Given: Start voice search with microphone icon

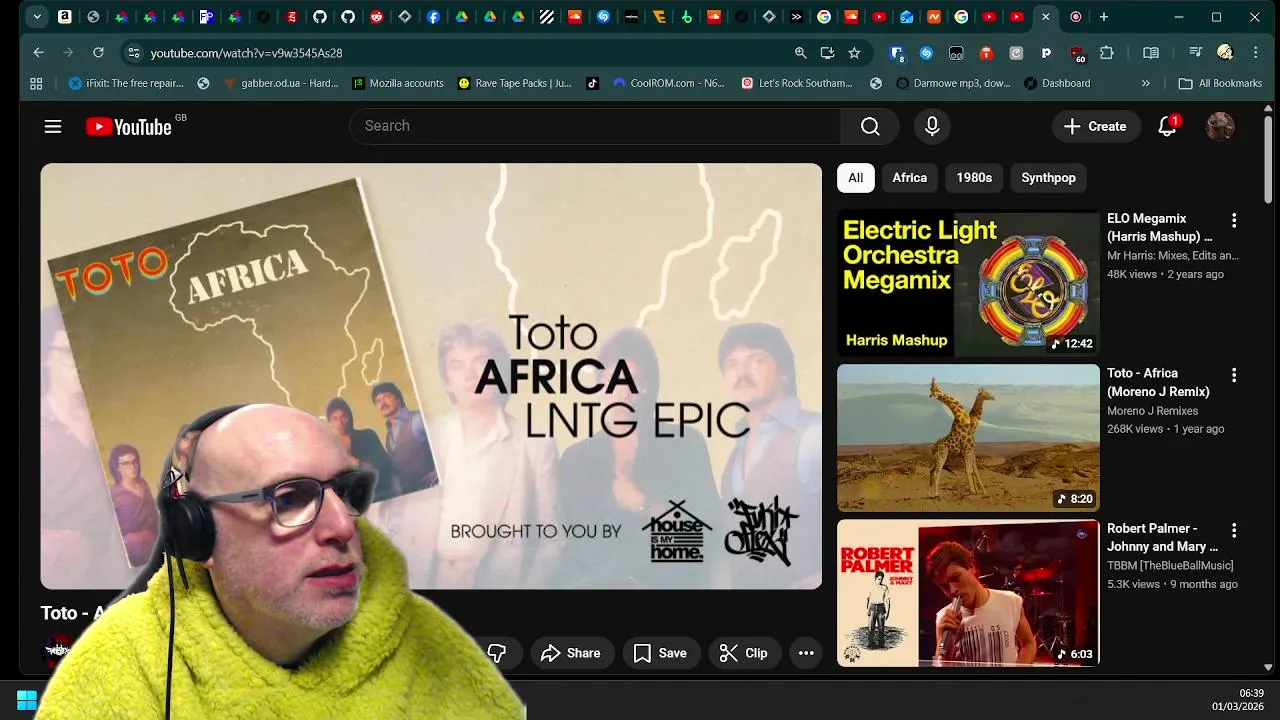Looking at the screenshot, I should pos(932,126).
